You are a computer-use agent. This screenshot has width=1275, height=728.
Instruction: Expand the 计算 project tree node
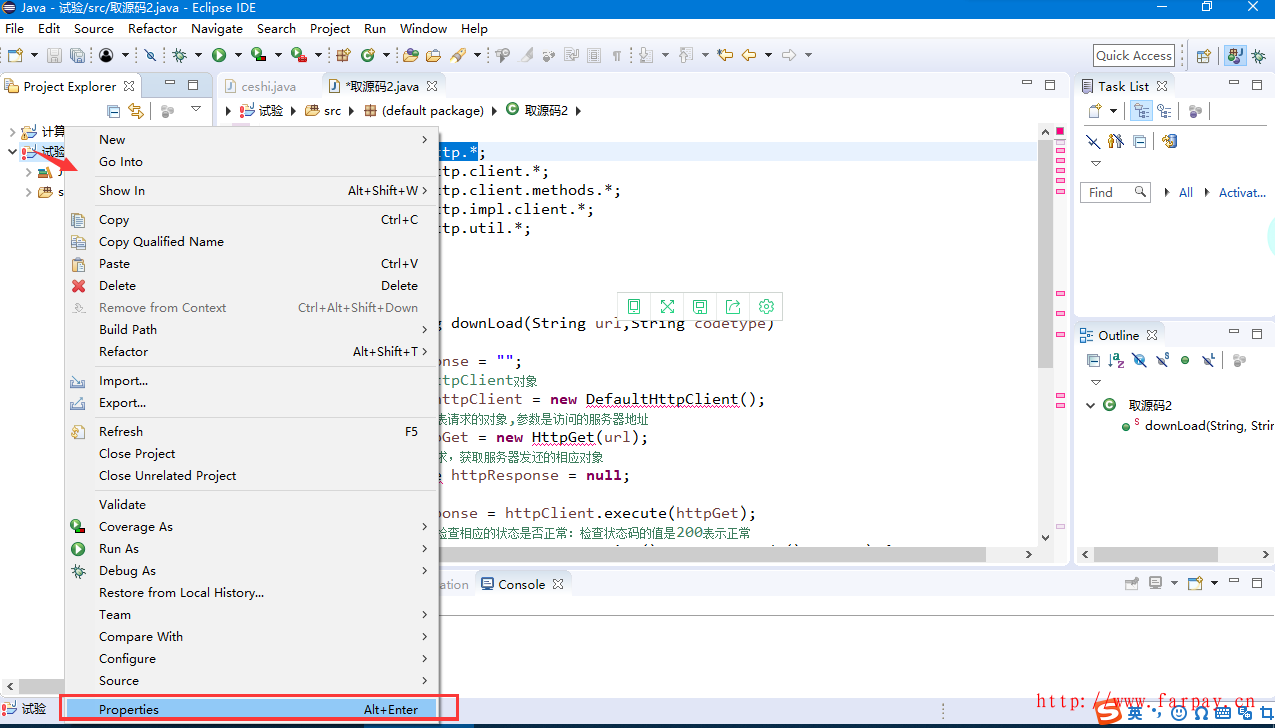pyautogui.click(x=13, y=132)
